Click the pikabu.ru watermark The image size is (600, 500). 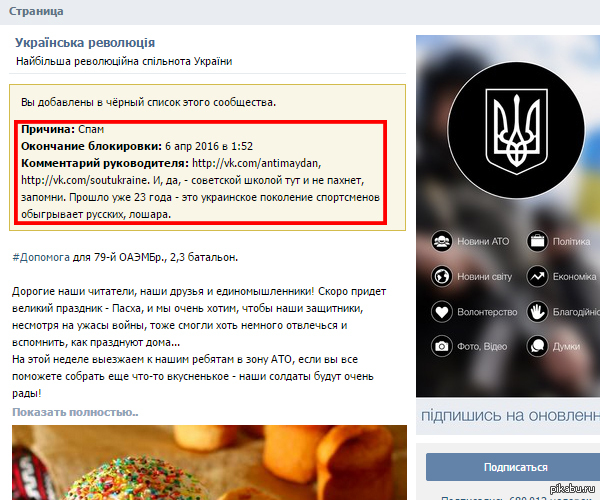tap(572, 489)
